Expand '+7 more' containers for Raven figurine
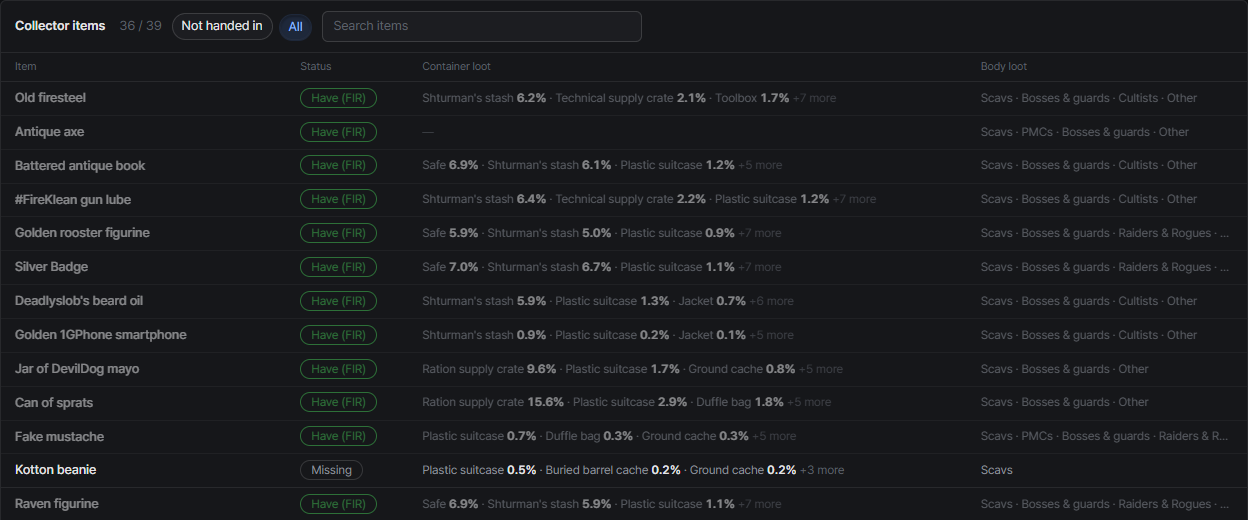This screenshot has height=520, width=1248. click(760, 504)
